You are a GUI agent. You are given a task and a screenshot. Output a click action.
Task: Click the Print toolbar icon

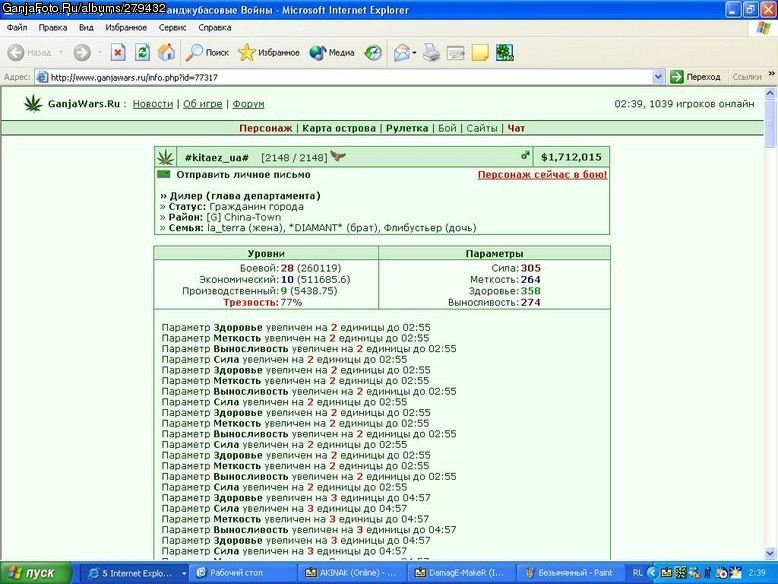coord(431,52)
